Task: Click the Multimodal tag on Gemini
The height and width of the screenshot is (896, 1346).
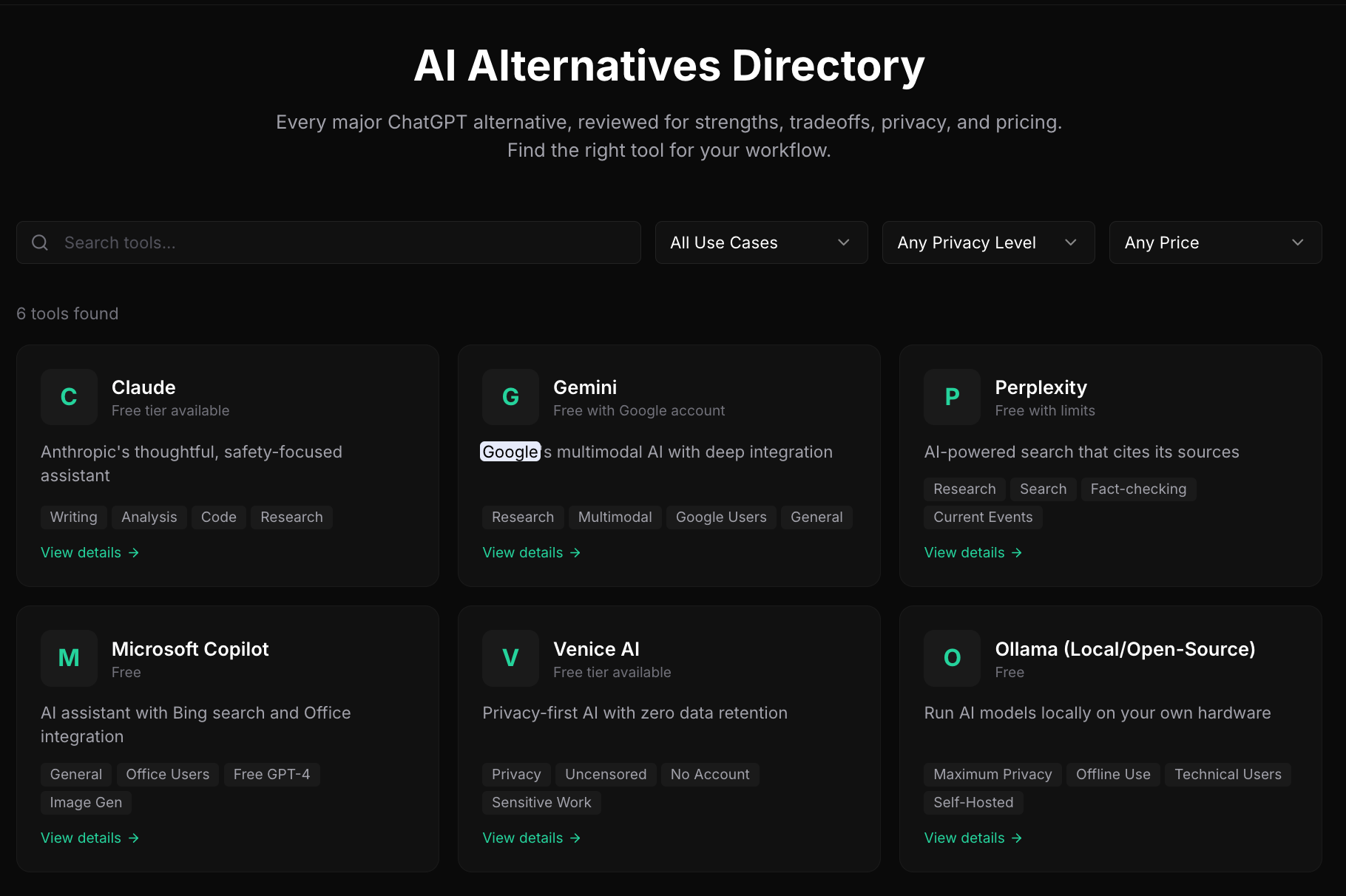Action: [615, 517]
